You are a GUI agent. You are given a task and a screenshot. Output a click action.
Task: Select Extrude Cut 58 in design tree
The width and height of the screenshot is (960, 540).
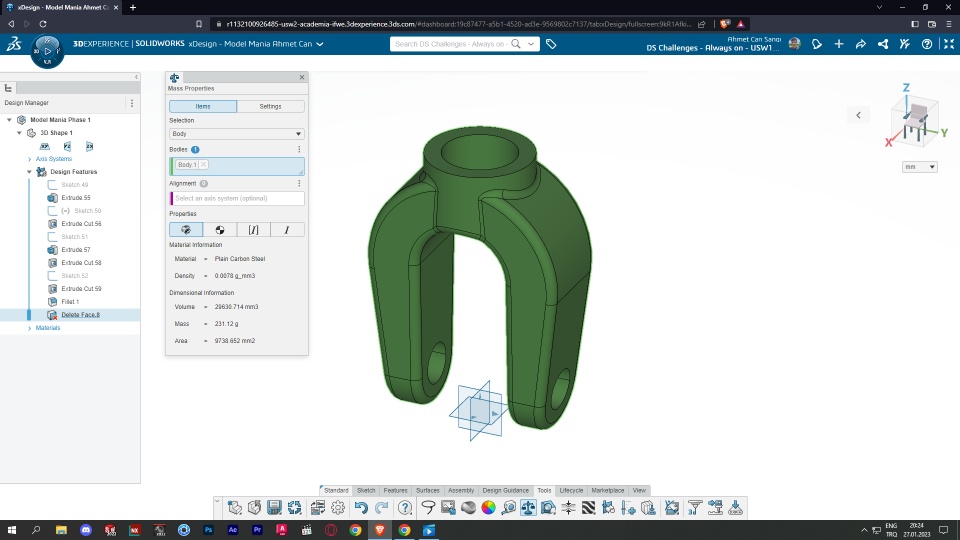coord(81,263)
